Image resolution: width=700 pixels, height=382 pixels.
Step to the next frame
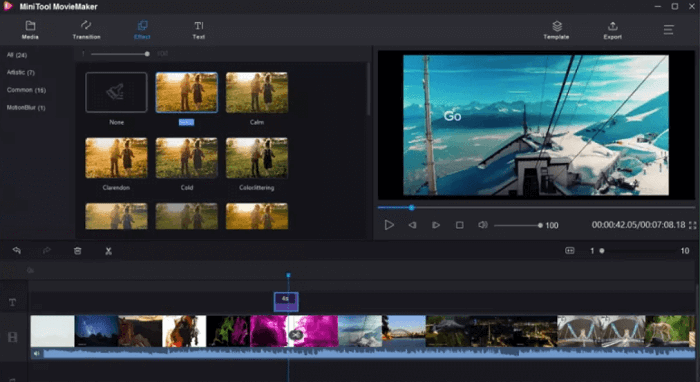pyautogui.click(x=436, y=225)
